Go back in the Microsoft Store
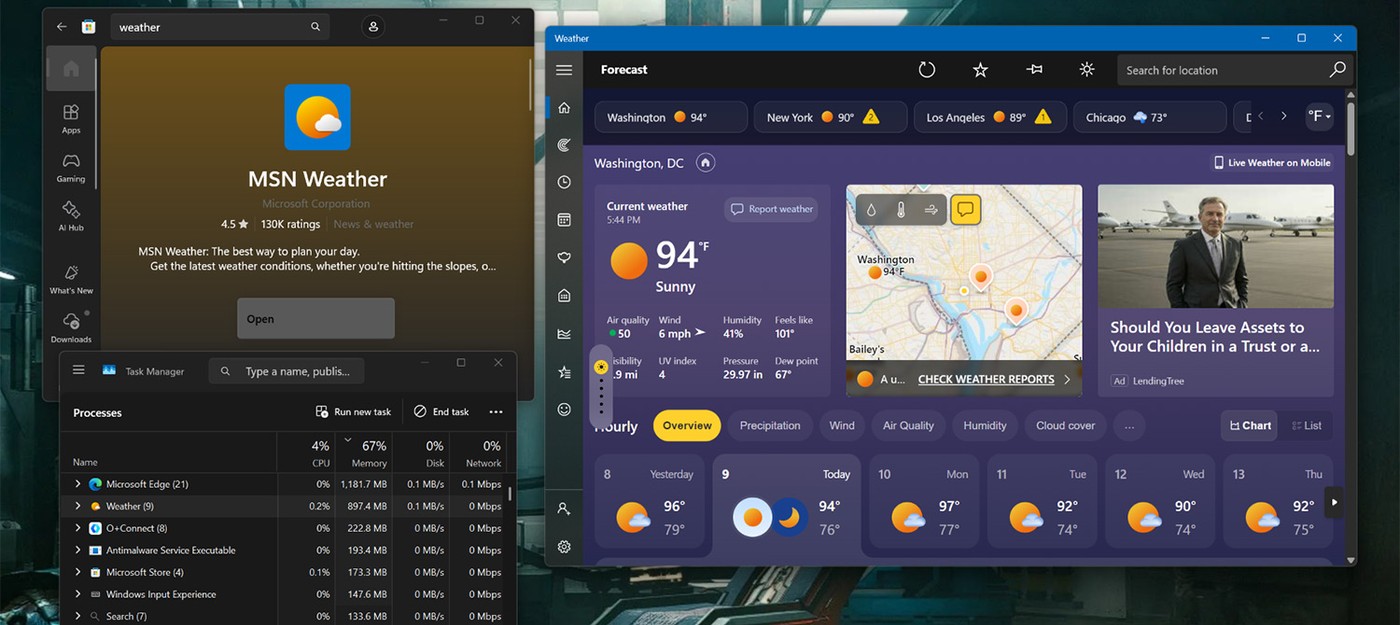Image resolution: width=1400 pixels, height=625 pixels. coord(62,27)
